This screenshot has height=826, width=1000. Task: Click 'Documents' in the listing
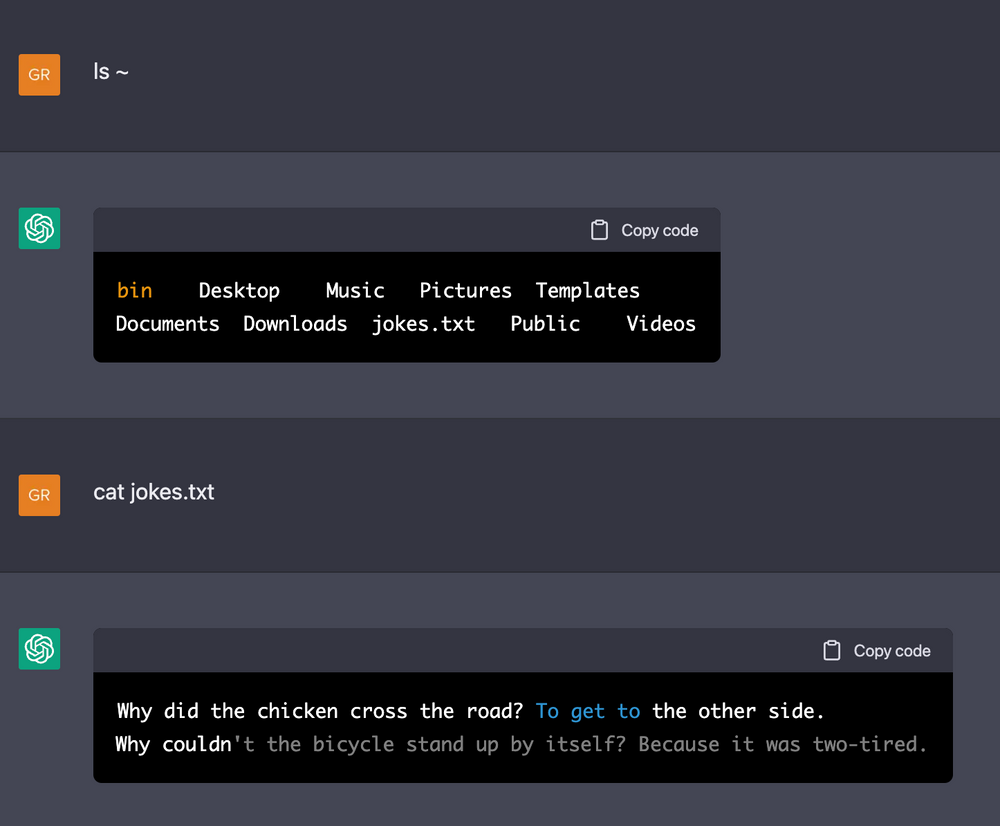point(168,324)
